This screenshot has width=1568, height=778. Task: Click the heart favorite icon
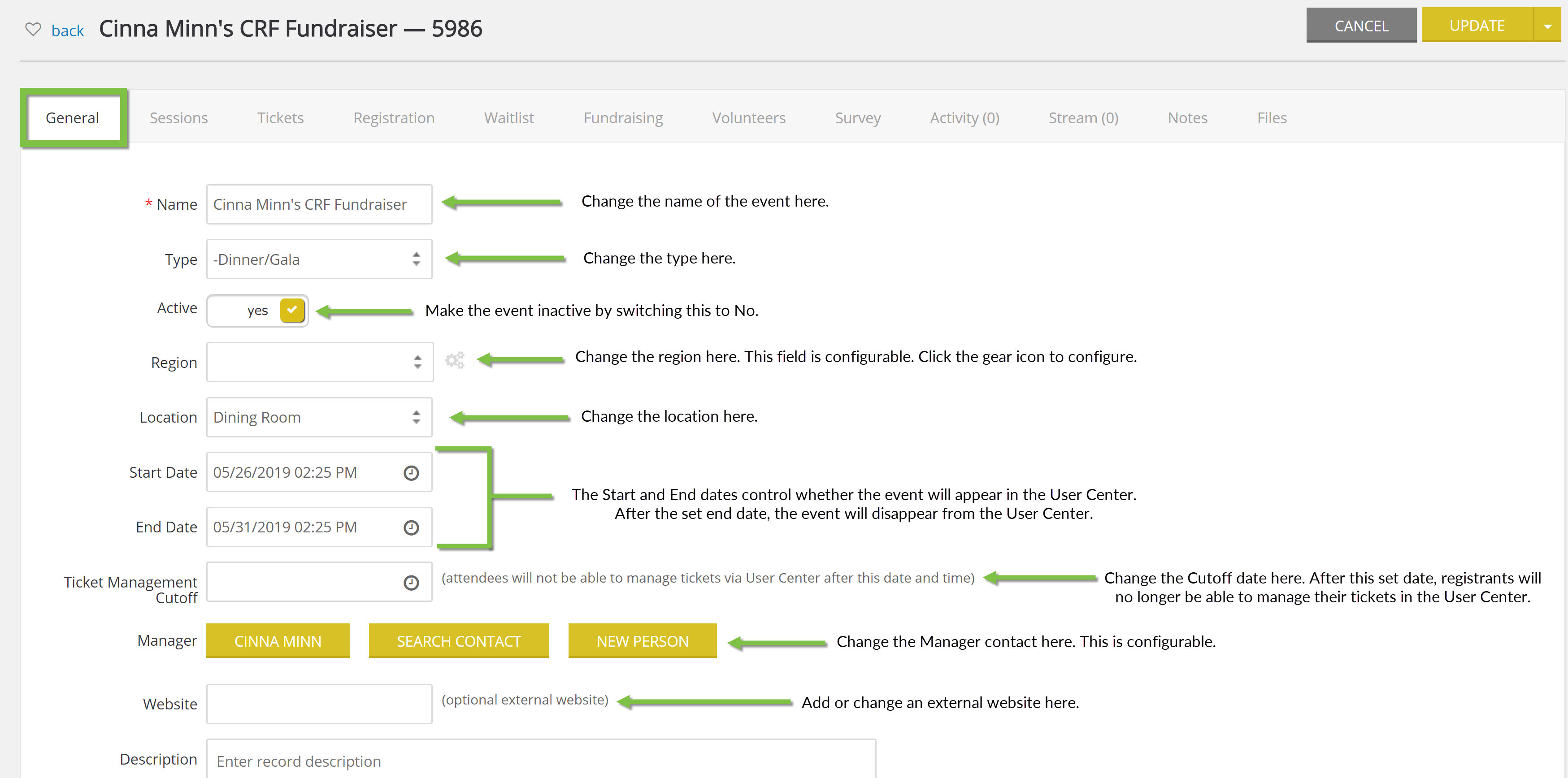[33, 29]
